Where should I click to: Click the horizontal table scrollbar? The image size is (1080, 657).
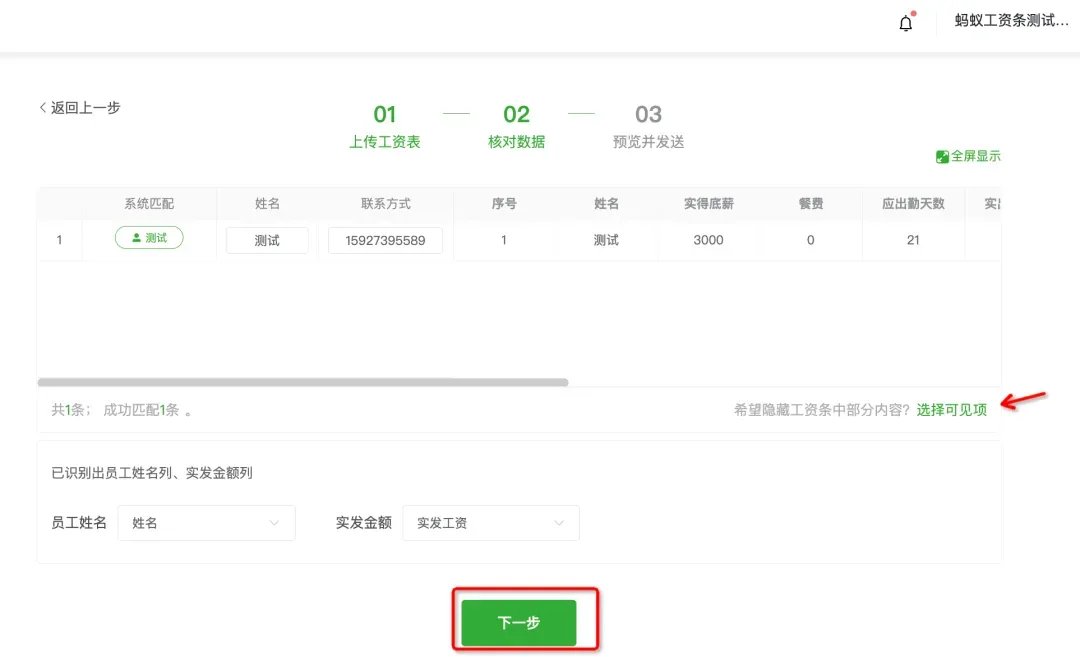pyautogui.click(x=303, y=382)
